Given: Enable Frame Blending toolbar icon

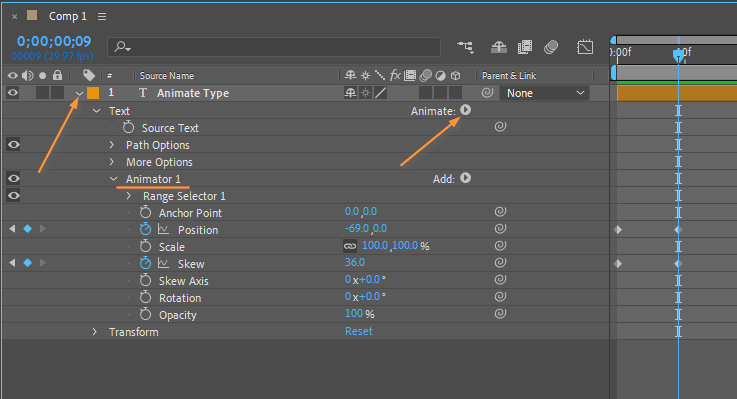Looking at the screenshot, I should 525,47.
